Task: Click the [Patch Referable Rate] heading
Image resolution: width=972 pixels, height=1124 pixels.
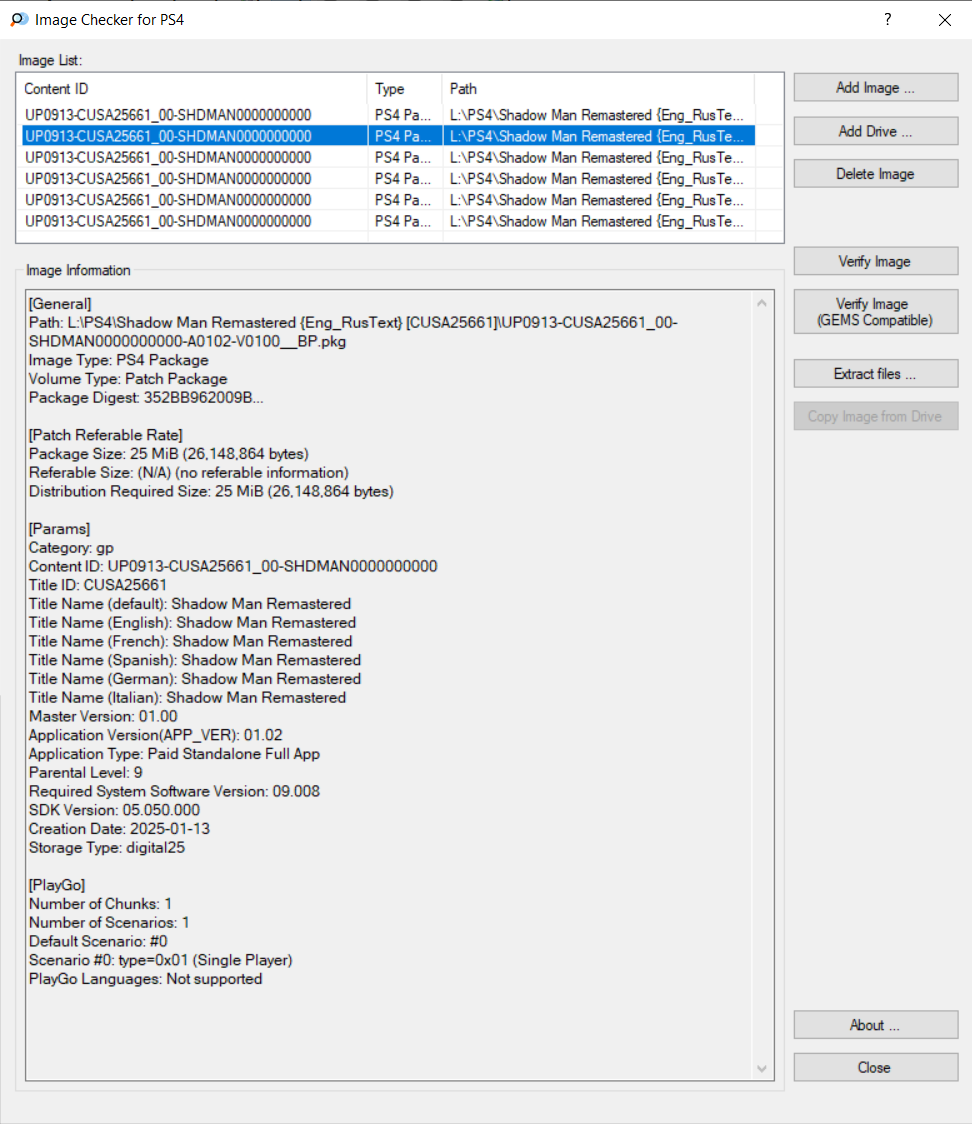Action: (106, 435)
